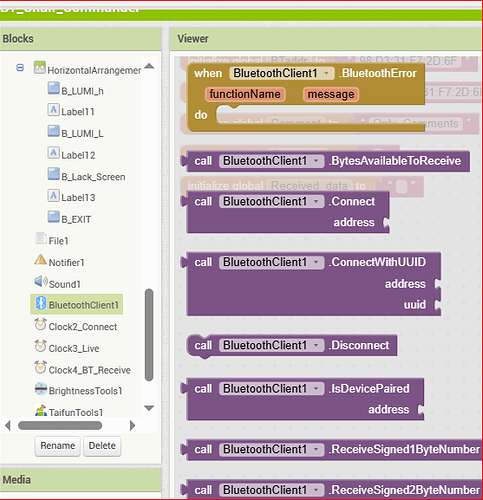Click the blocks tree scroll-down arrow
Image resolution: width=483 pixels, height=500 pixels.
tap(149, 408)
